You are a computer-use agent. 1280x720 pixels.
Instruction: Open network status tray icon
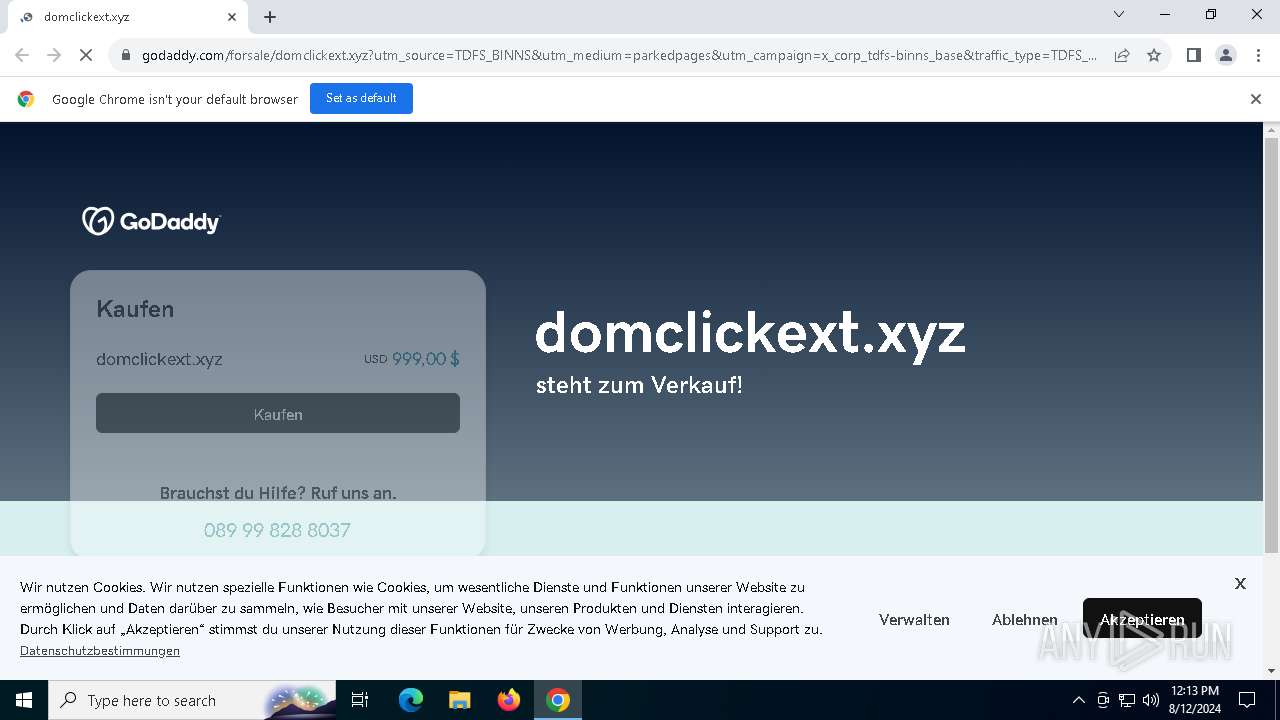(1127, 700)
